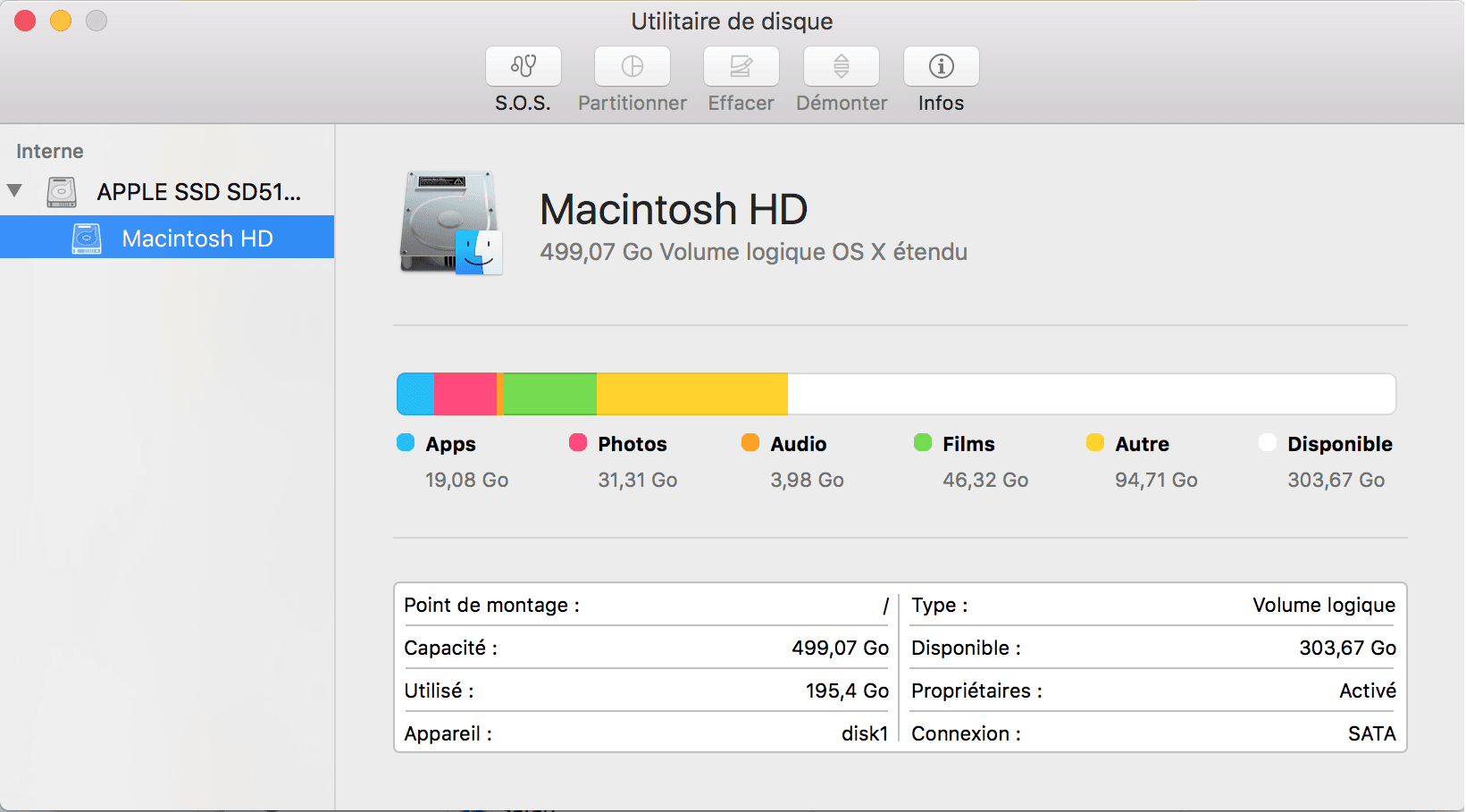The height and width of the screenshot is (812, 1466).
Task: Open the Partitionner tool
Action: pos(632,66)
